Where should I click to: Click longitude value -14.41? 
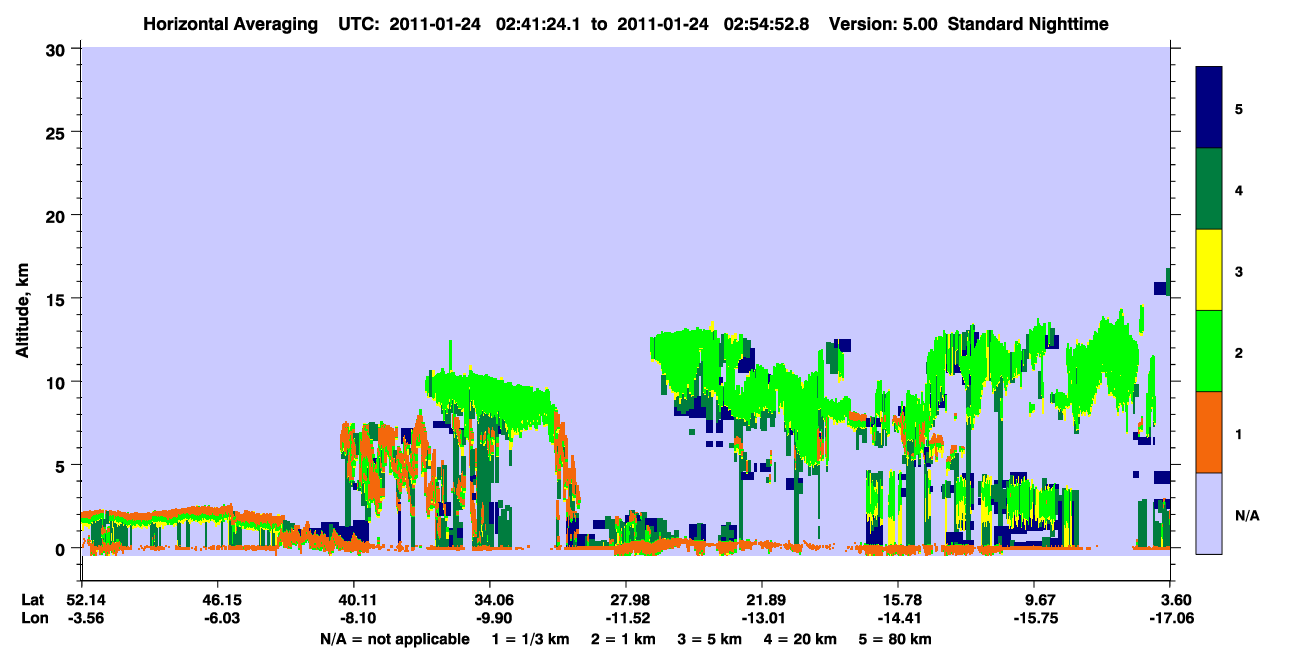898,618
